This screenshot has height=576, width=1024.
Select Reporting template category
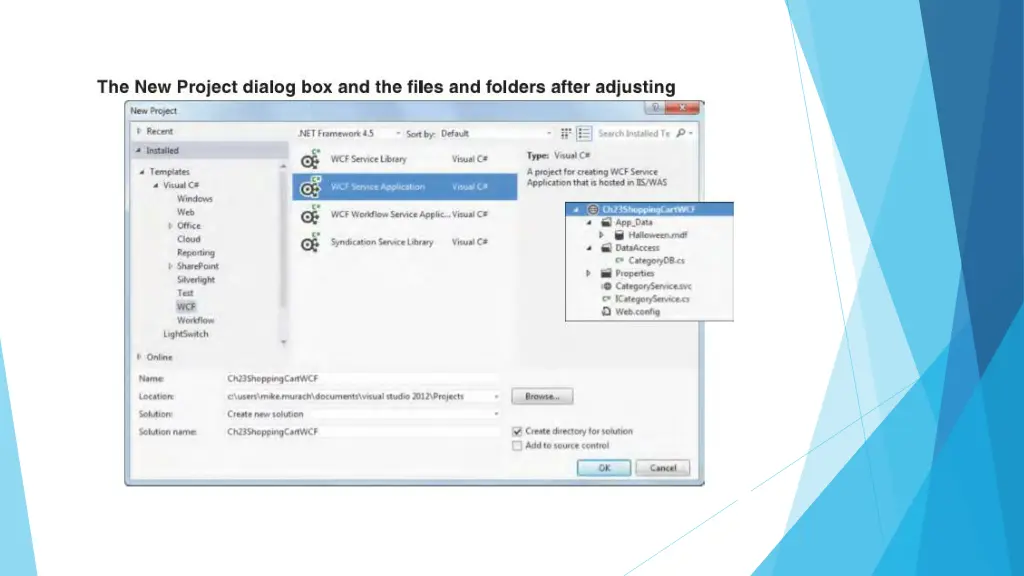point(196,253)
